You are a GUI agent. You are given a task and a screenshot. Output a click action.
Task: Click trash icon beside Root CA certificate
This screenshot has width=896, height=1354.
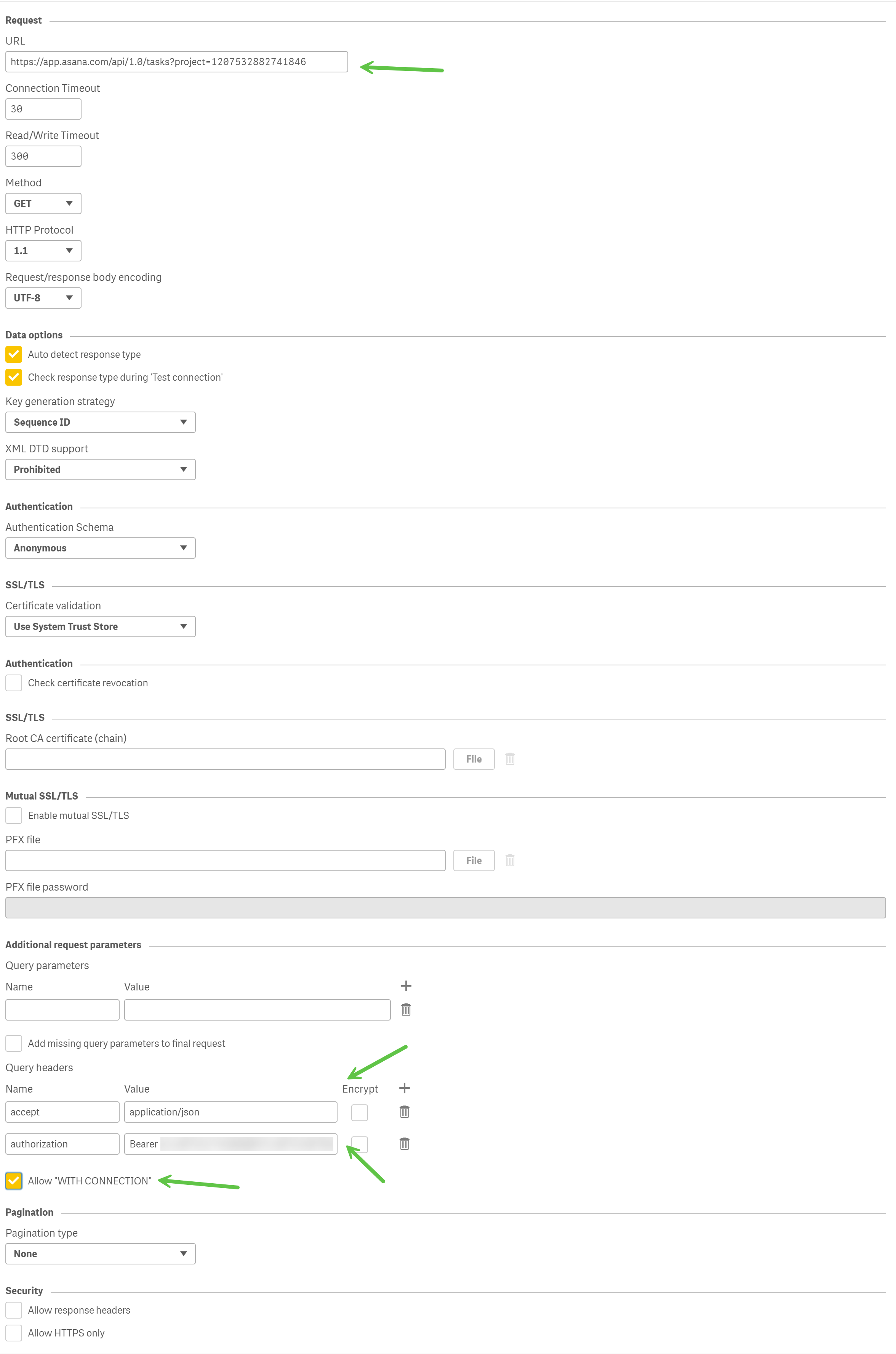[x=510, y=759]
